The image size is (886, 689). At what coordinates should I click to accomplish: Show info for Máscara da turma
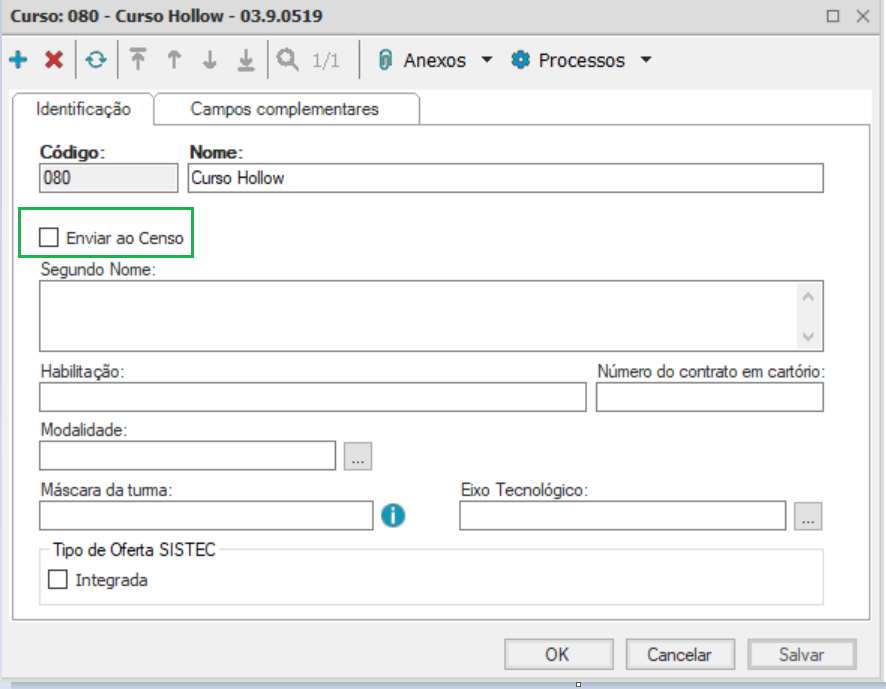pos(393,515)
